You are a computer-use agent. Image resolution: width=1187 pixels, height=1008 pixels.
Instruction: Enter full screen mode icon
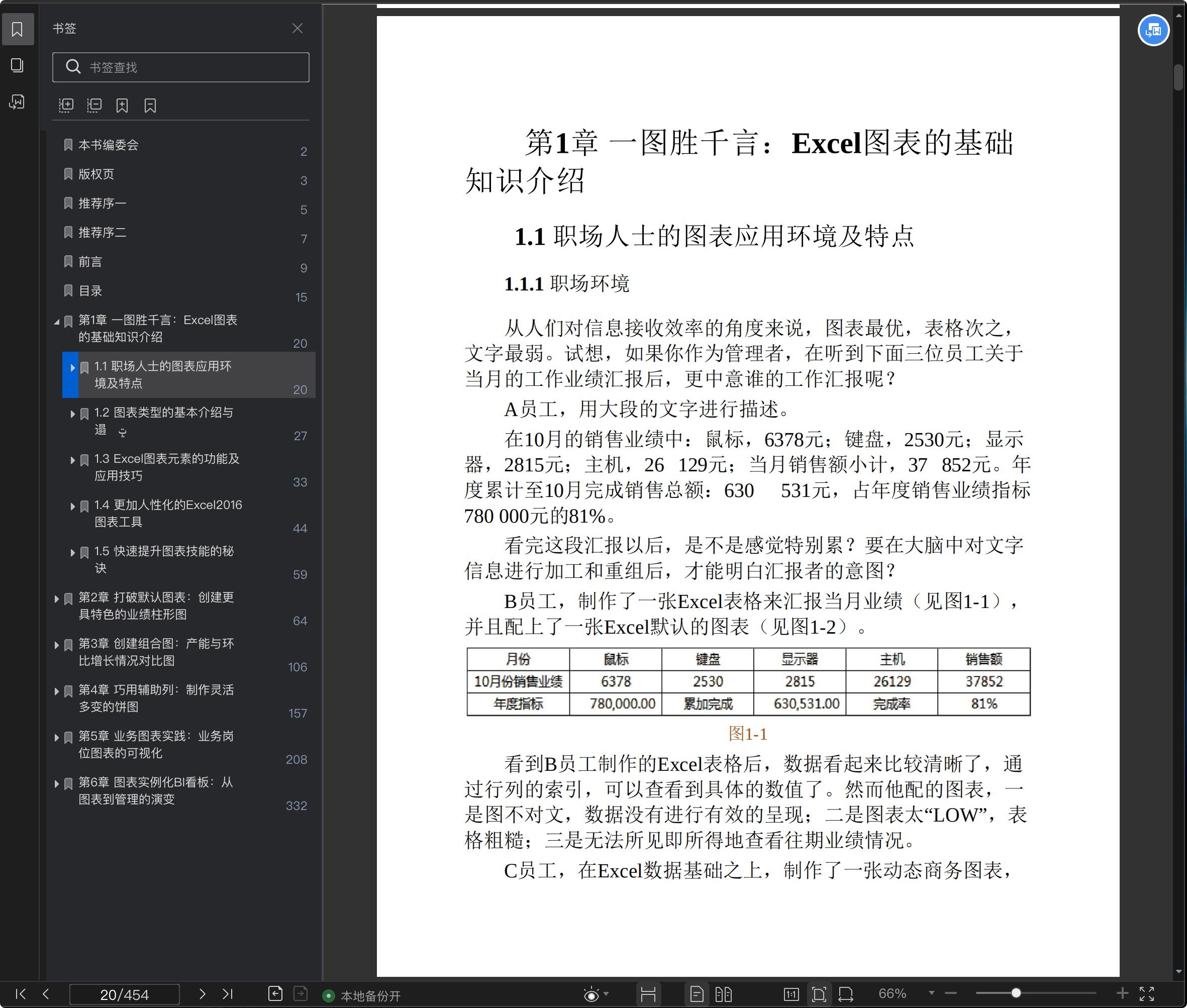(1147, 994)
